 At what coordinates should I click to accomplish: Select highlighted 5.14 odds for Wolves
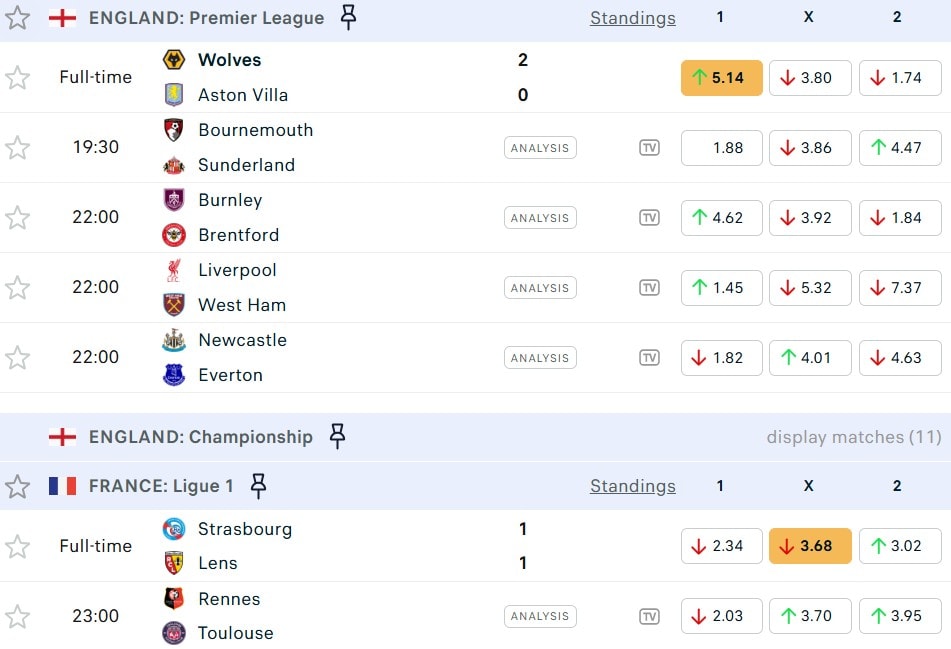pos(721,78)
